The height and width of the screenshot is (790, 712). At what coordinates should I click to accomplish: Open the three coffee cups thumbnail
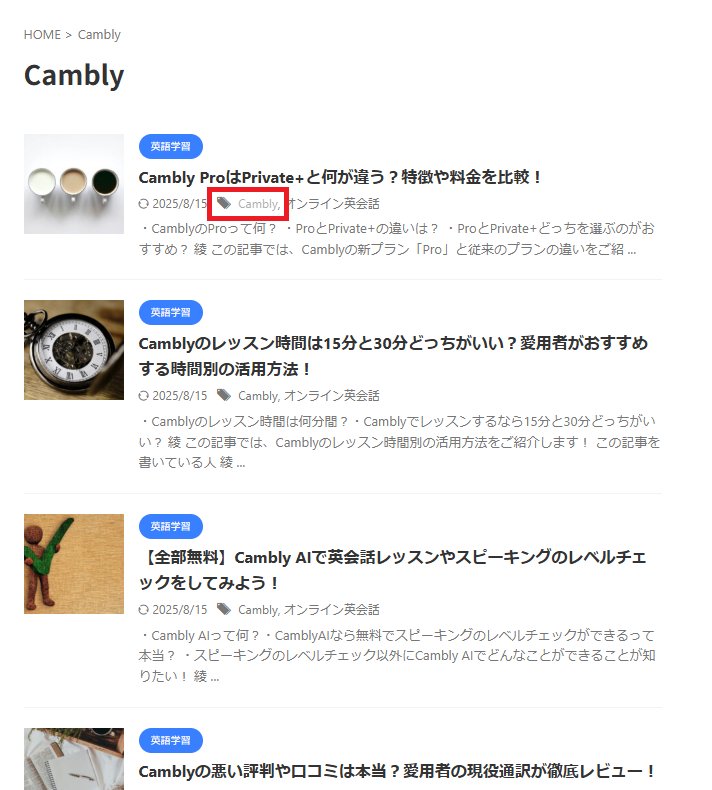74,184
